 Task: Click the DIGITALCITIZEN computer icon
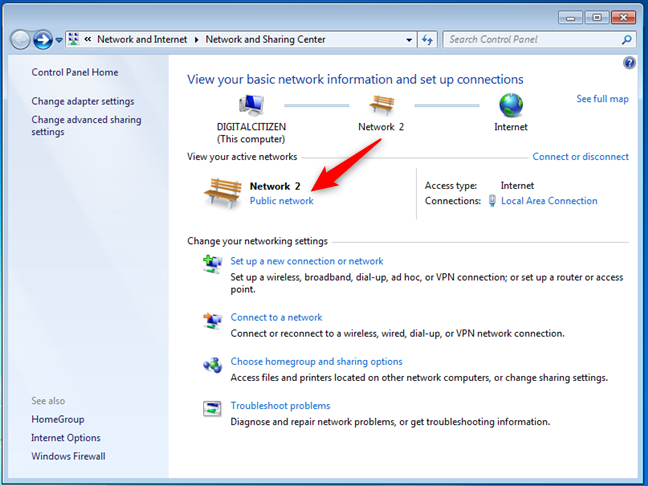point(252,105)
